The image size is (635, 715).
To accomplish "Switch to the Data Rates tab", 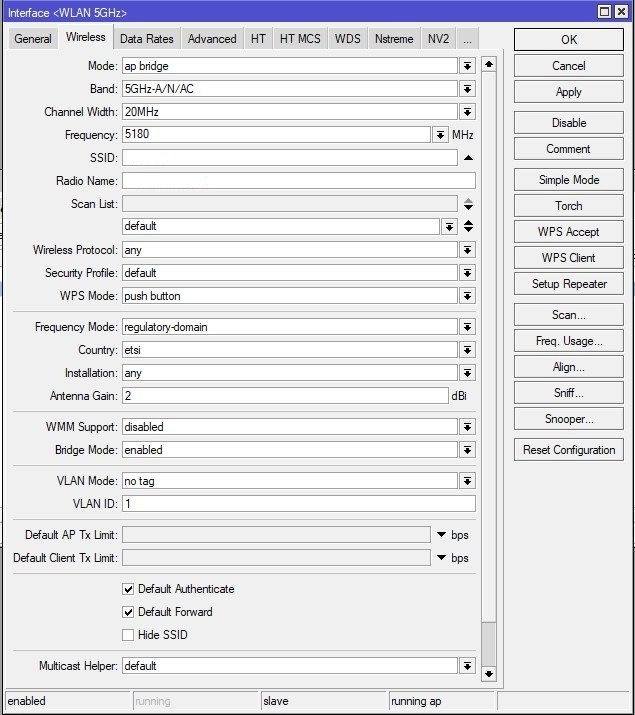I will click(147, 39).
